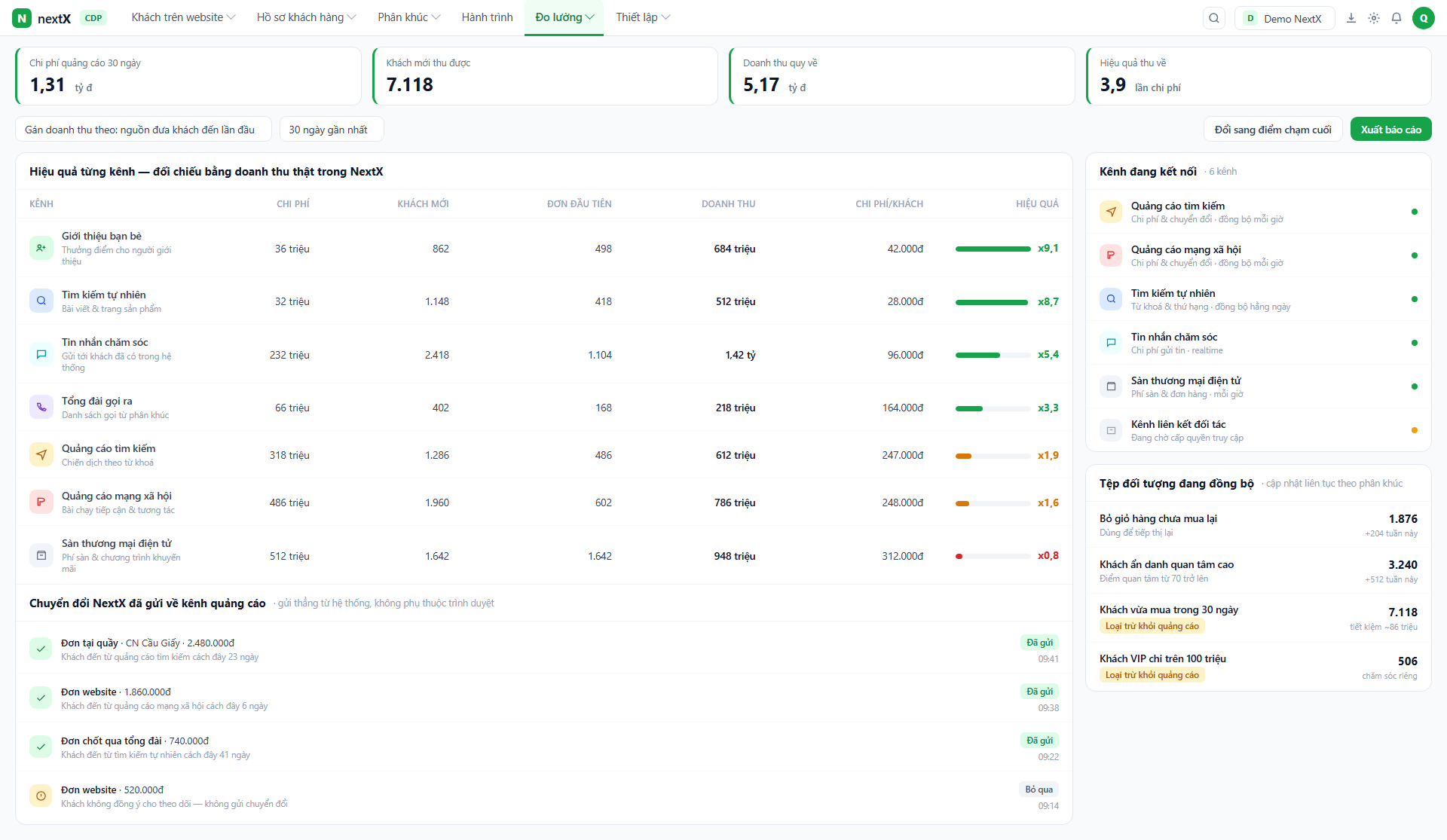
Task: Toggle theme with the sun icon
Action: coord(1374,18)
